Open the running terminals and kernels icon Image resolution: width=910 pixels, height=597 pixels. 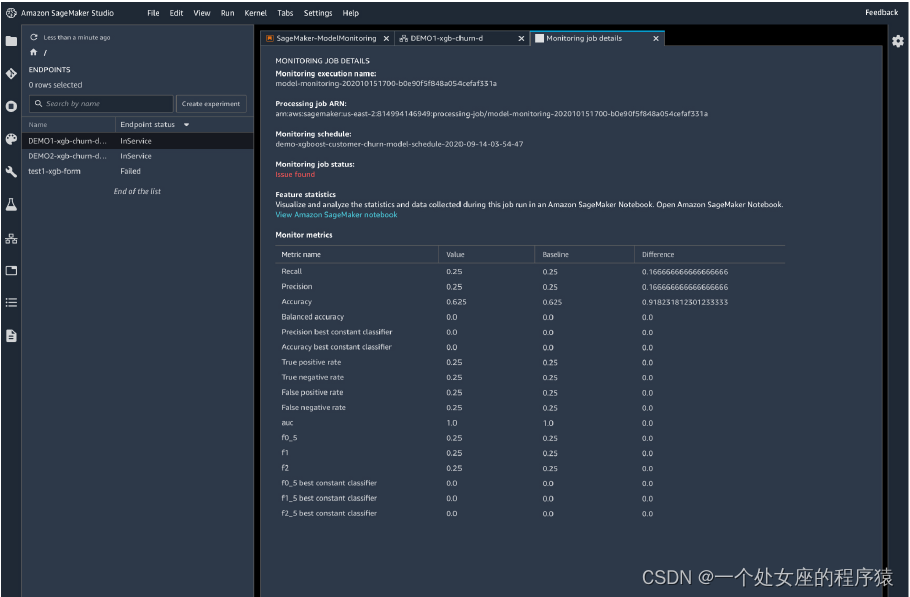coord(11,106)
